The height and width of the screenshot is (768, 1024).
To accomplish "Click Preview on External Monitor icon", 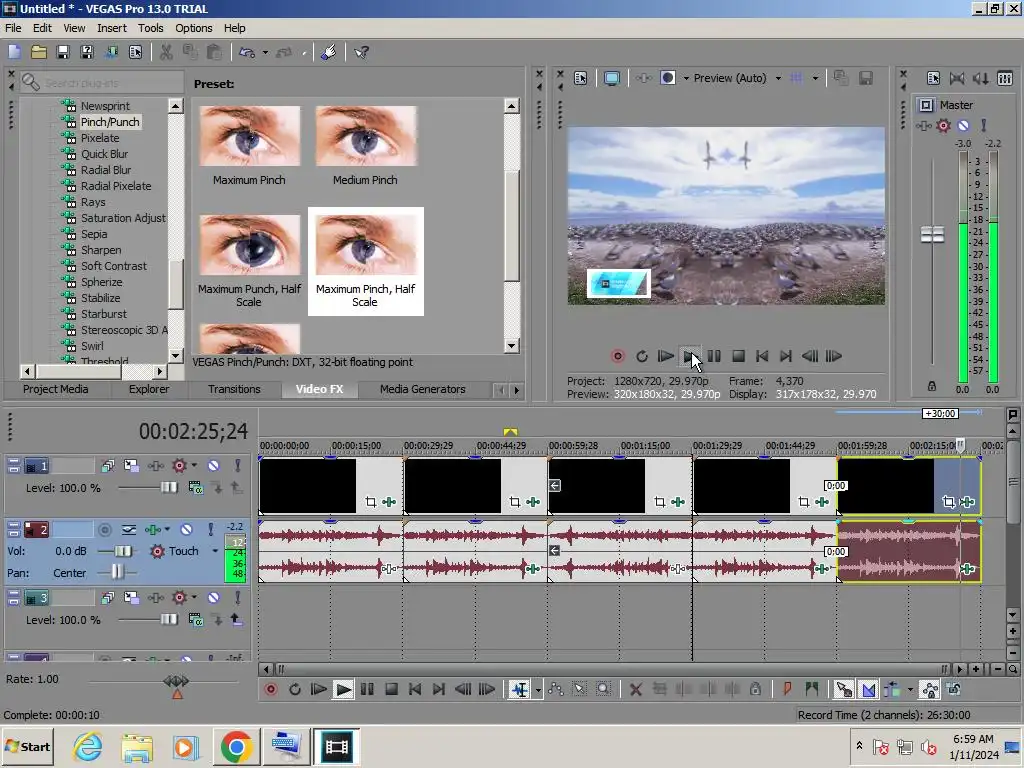I will point(612,78).
